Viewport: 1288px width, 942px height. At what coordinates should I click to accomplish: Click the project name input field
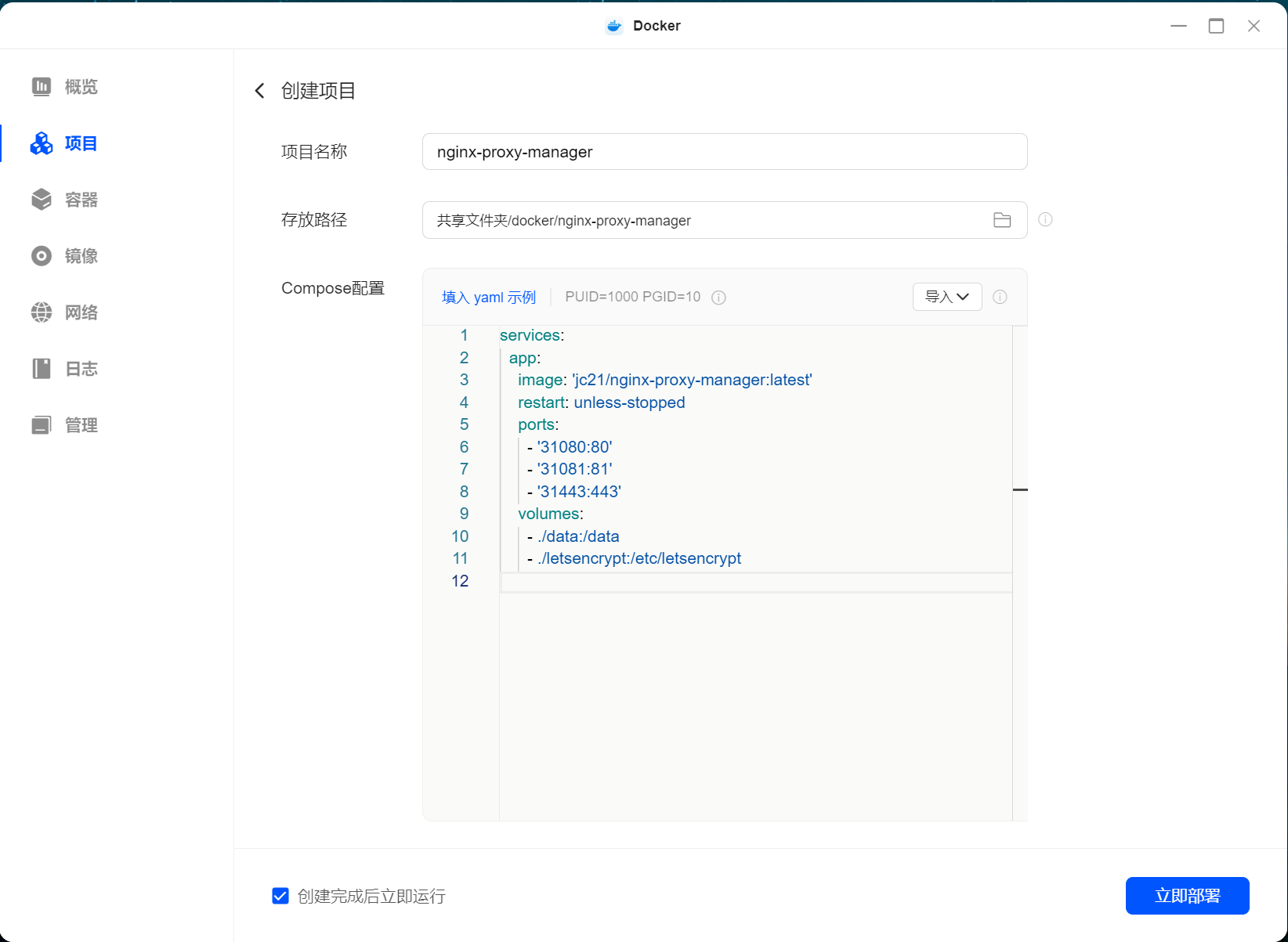724,152
